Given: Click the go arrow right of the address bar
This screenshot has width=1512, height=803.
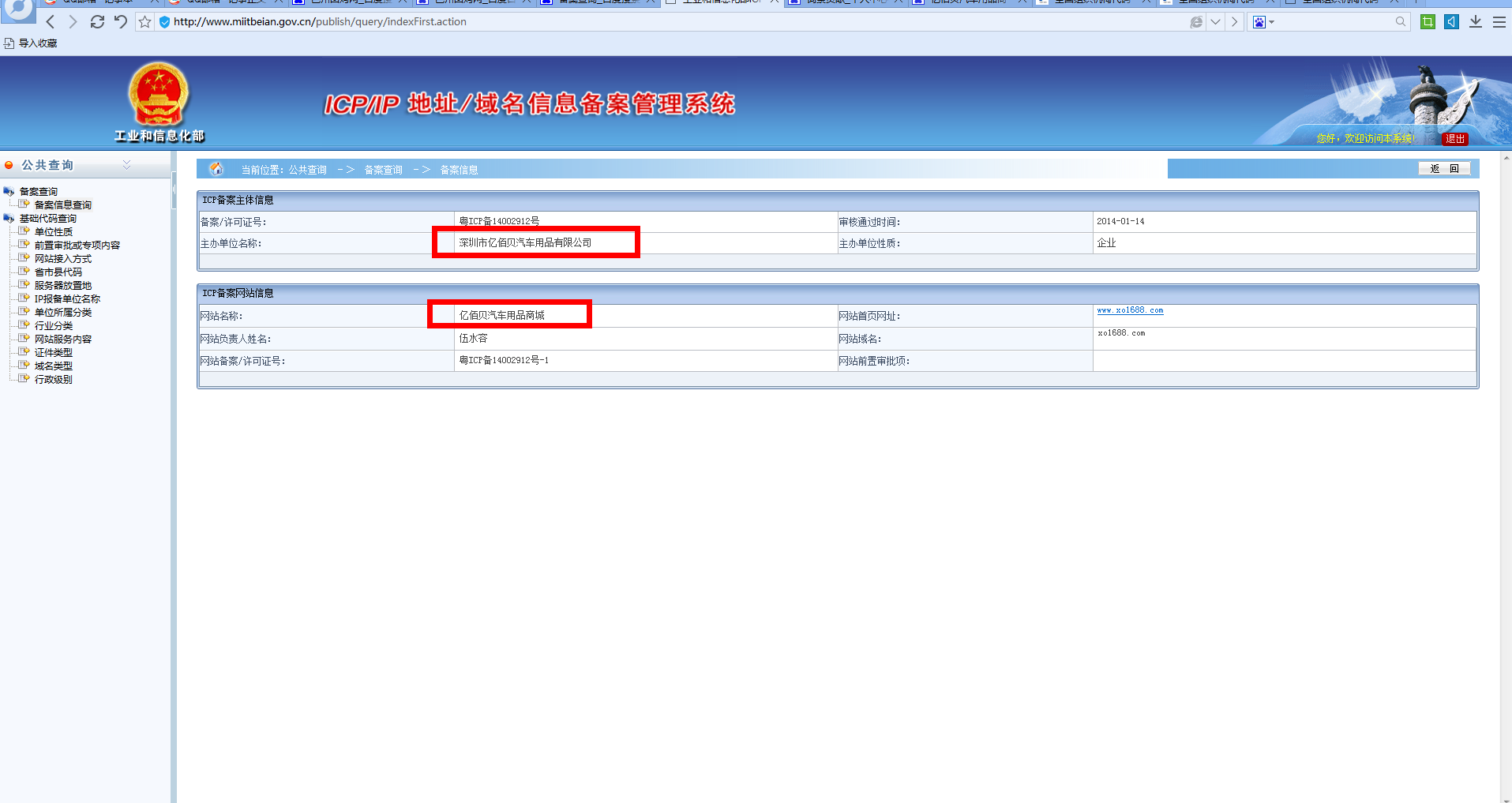Looking at the screenshot, I should 1234,22.
